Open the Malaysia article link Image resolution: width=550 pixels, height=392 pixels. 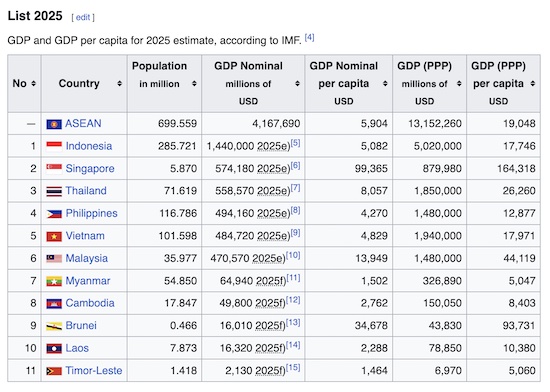pyautogui.click(x=87, y=258)
